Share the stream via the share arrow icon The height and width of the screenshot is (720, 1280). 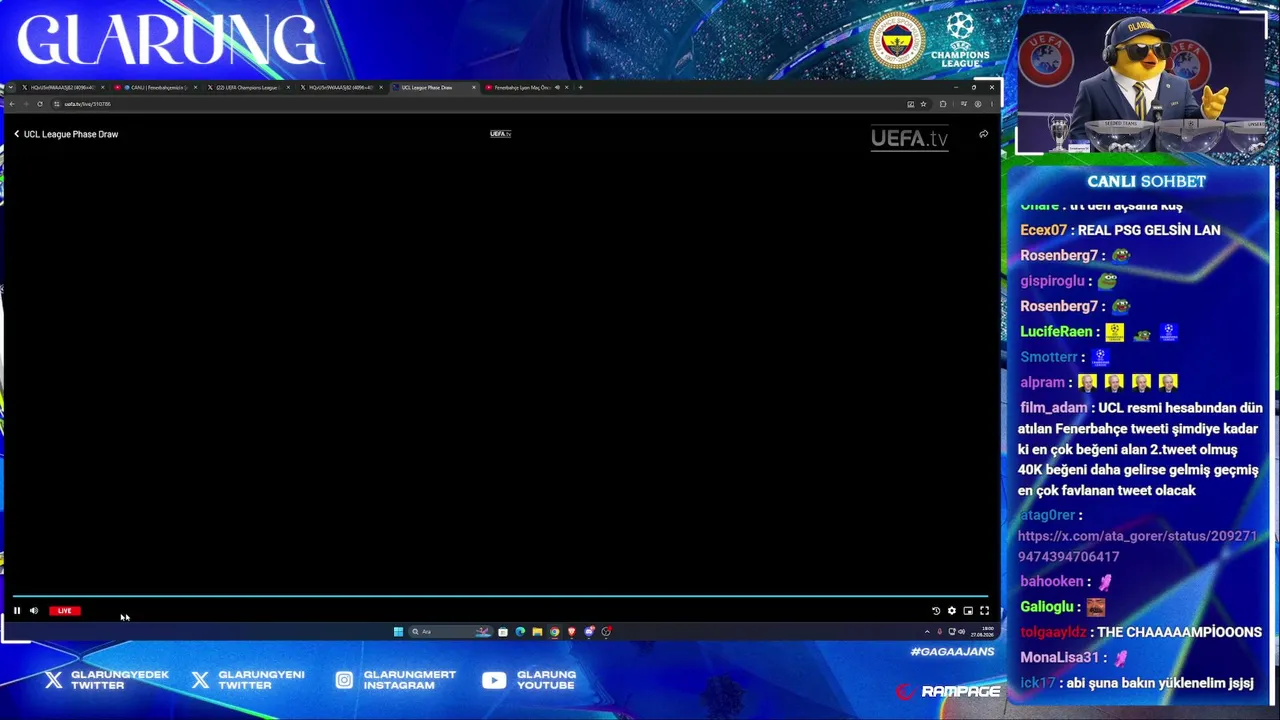pos(983,134)
